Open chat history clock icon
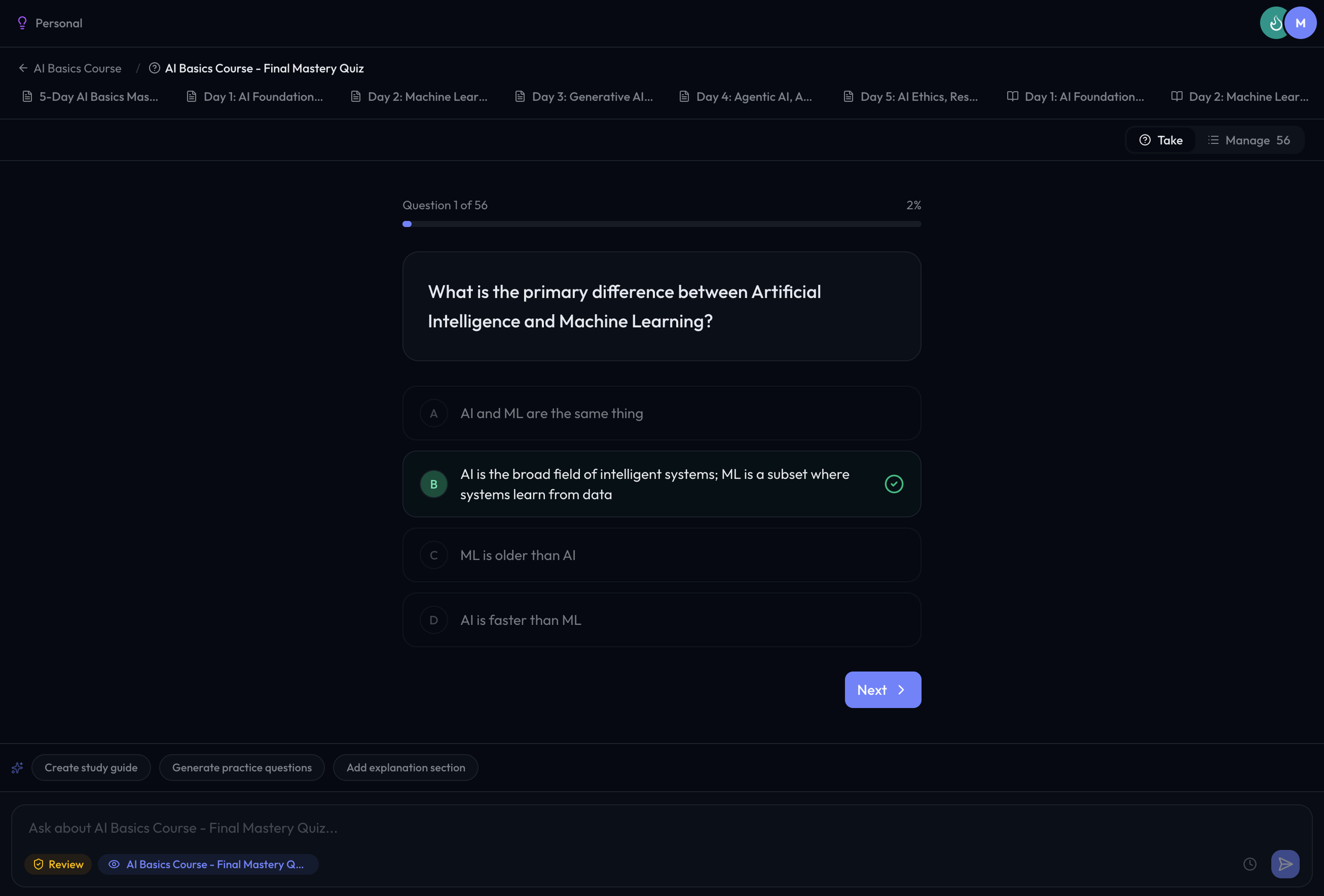Image resolution: width=1324 pixels, height=896 pixels. click(1249, 864)
